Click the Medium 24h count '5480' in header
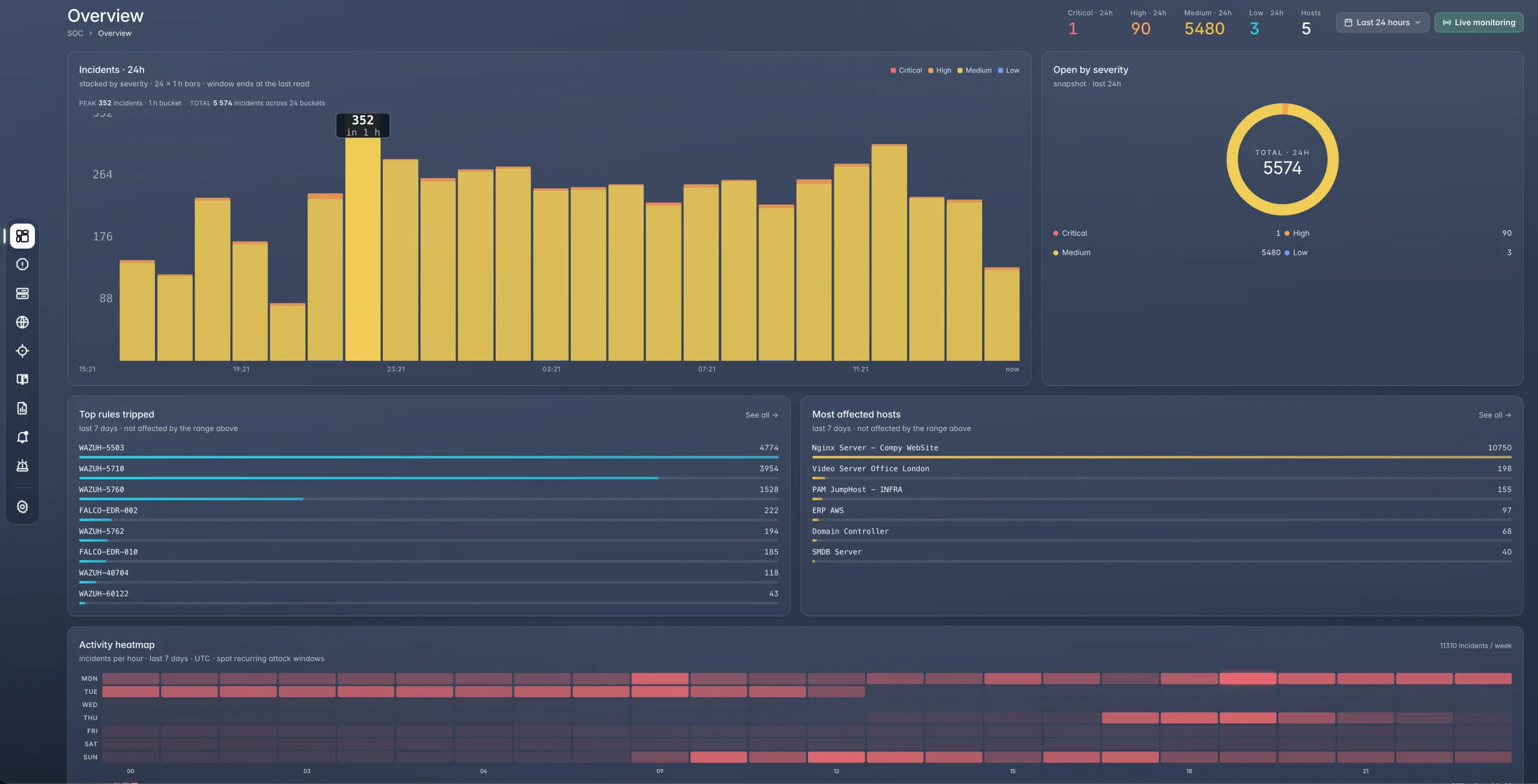 (1205, 29)
